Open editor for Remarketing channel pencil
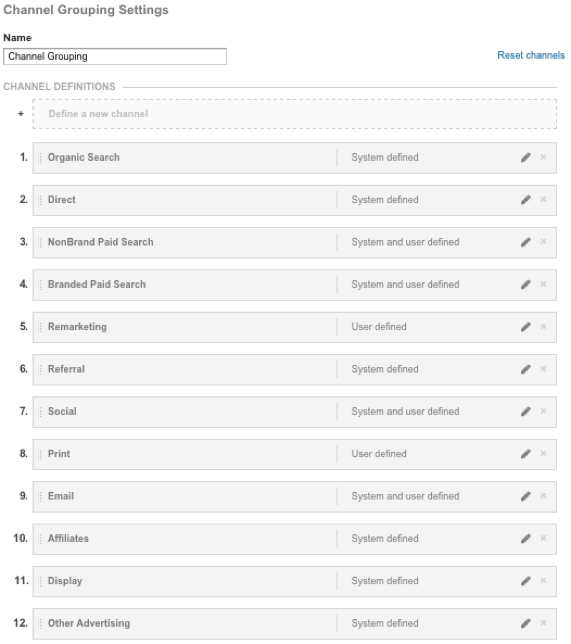Viewport: 571px width, 644px height. 525,327
